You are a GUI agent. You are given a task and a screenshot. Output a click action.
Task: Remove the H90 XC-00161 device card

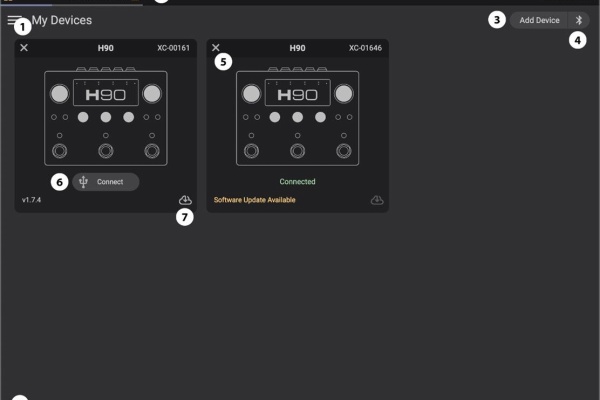click(24, 47)
